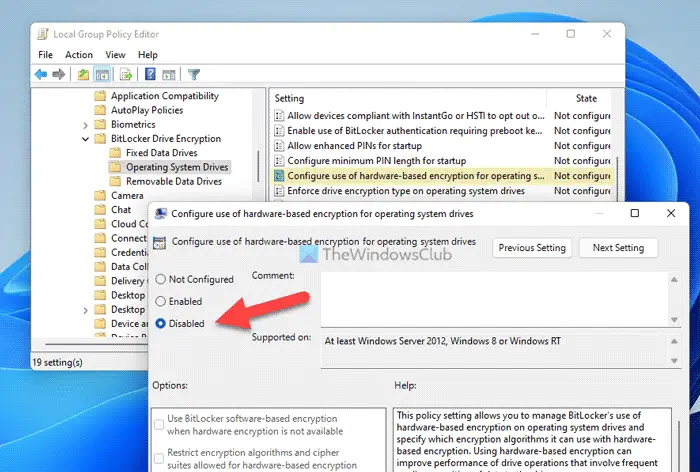Click the tree pane vertical scrollbar
Screen dimensions: 700x472
tap(258, 166)
